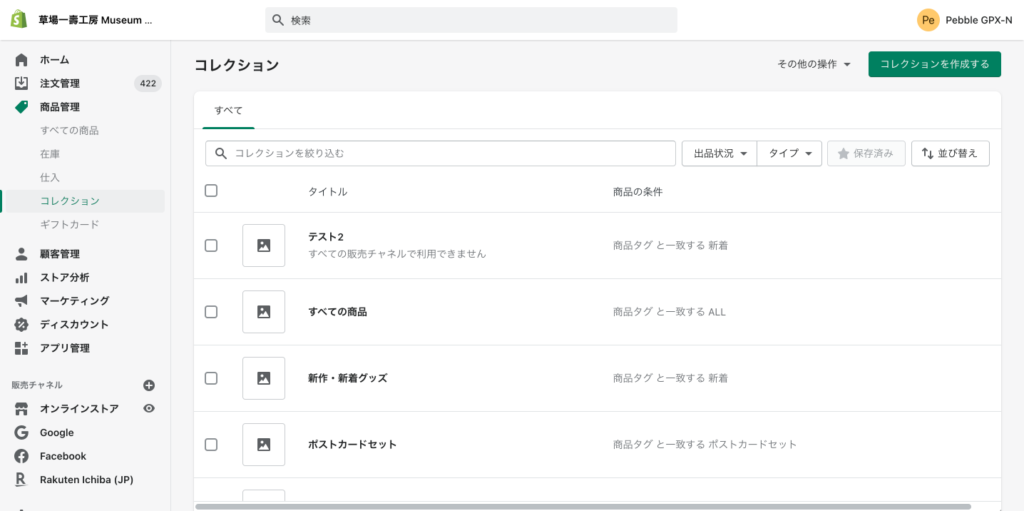Expand the タイプ filter dropdown
1024x511 pixels.
pyautogui.click(x=789, y=153)
